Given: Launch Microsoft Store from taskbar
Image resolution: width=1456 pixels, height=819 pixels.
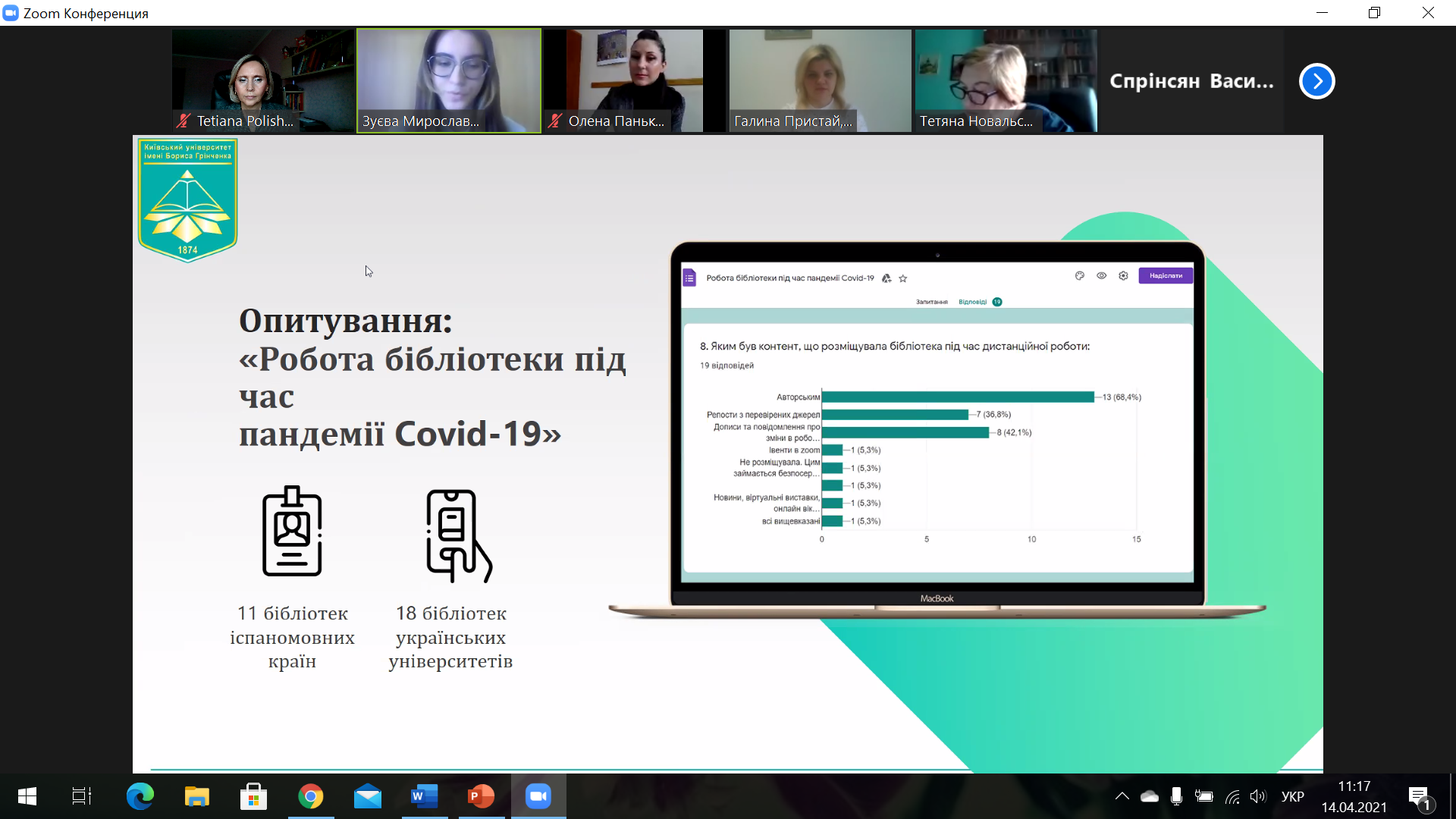Looking at the screenshot, I should (x=253, y=796).
